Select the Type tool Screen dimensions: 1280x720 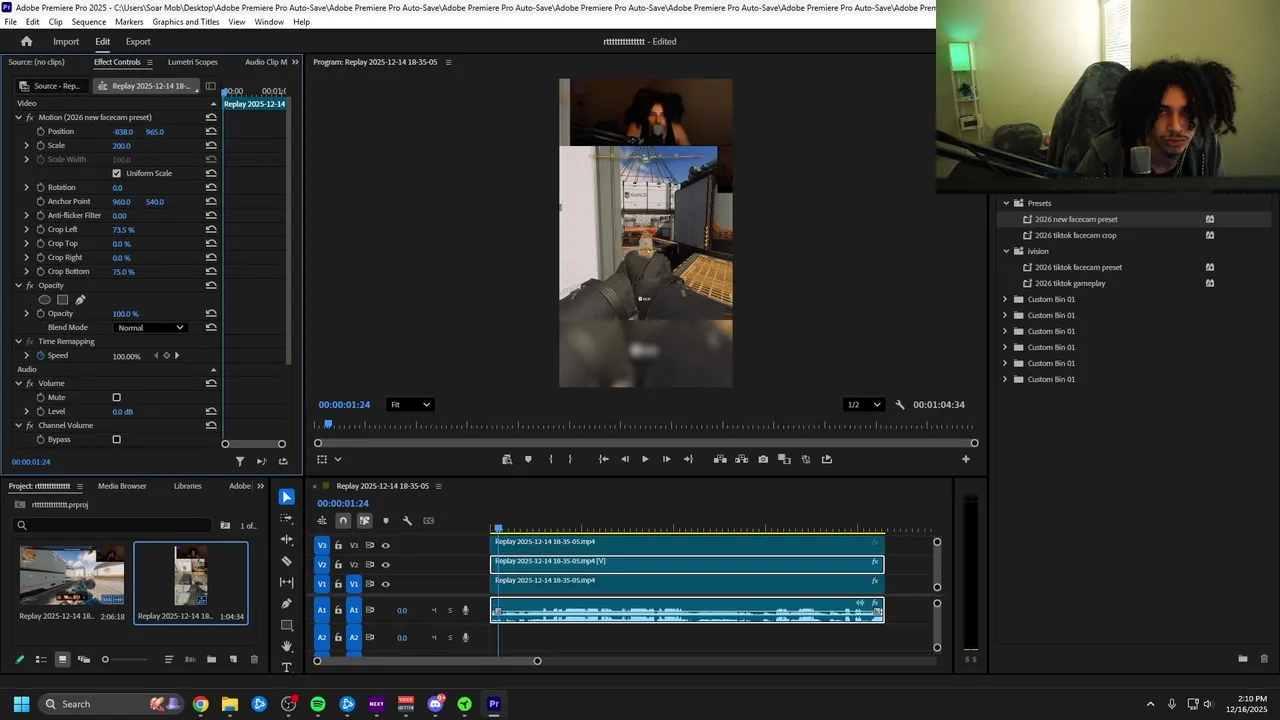tap(287, 667)
